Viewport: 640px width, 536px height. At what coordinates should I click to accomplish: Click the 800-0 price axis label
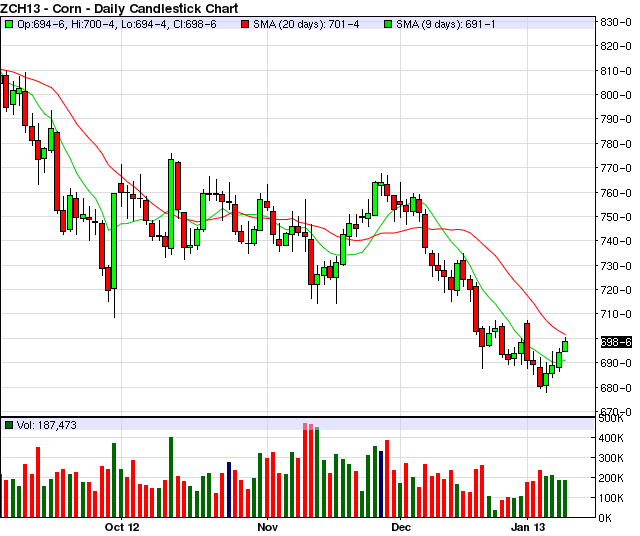tap(616, 95)
